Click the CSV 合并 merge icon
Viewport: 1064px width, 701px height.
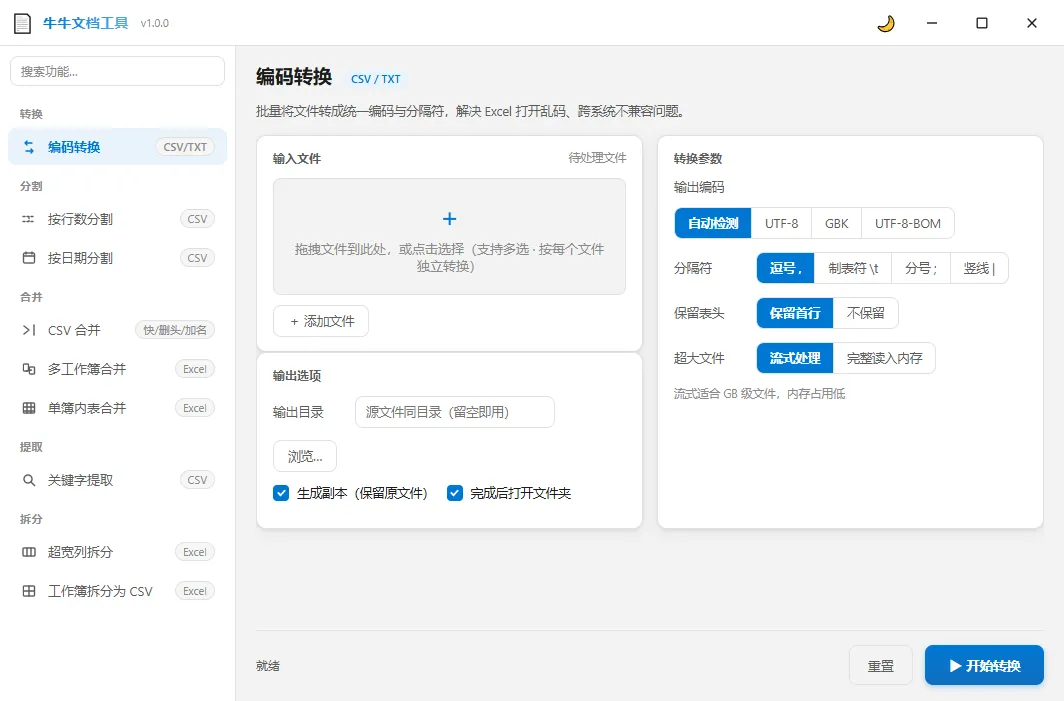point(28,330)
